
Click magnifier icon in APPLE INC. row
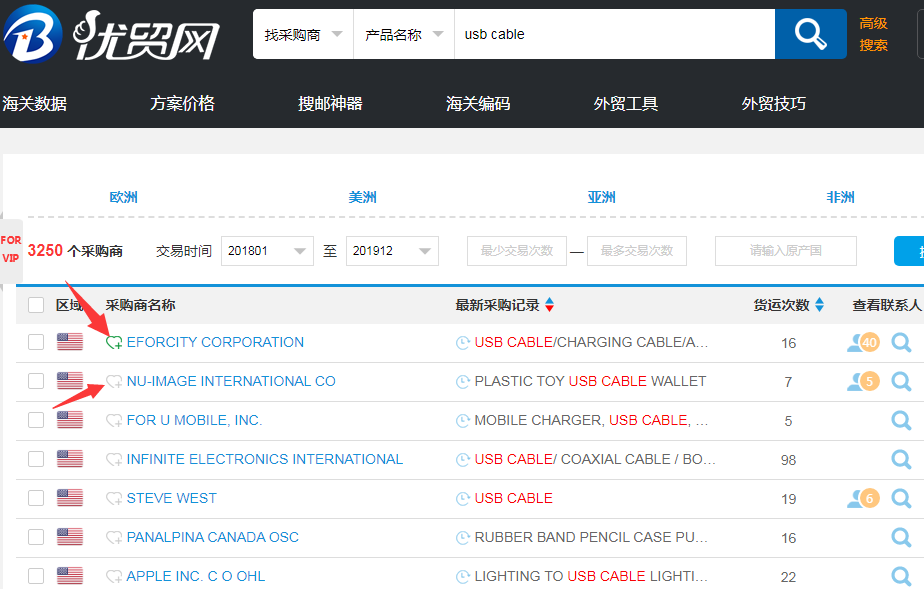901,576
